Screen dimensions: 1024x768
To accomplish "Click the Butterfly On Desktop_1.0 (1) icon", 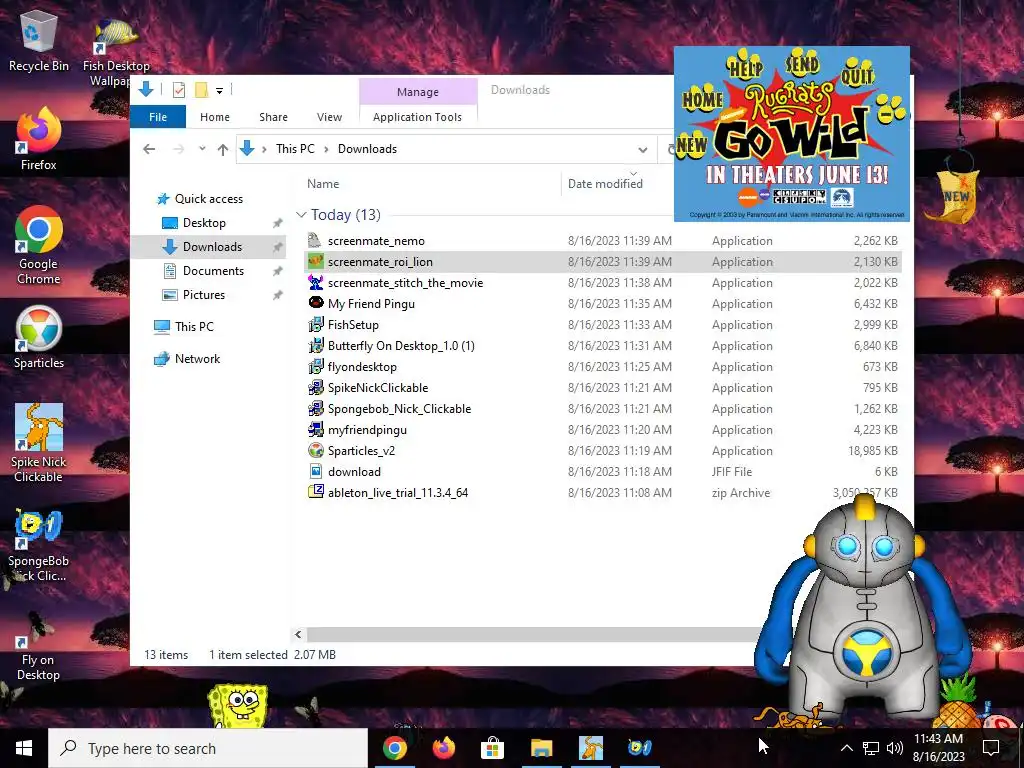I will click(315, 345).
